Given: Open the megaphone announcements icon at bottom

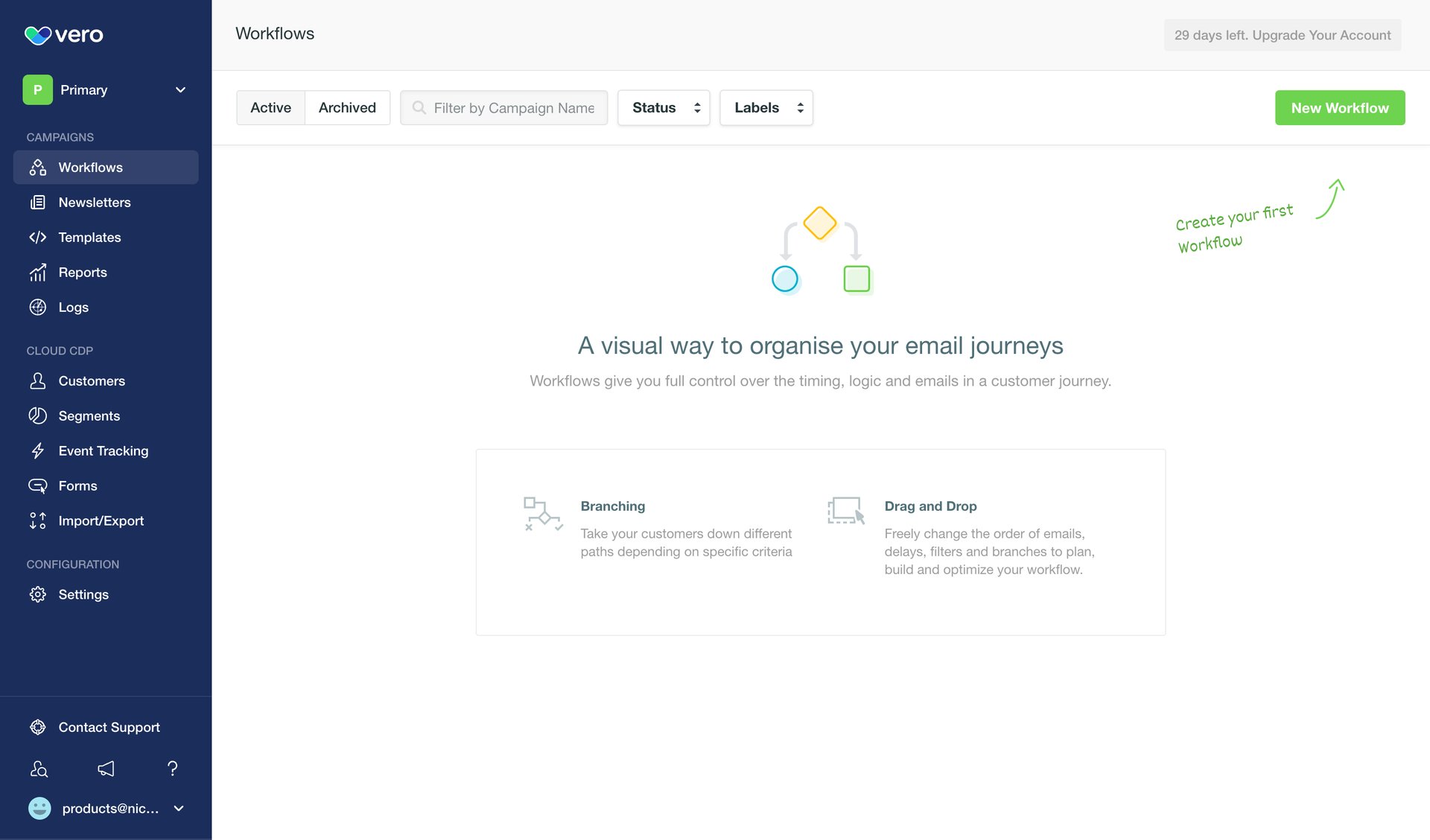Looking at the screenshot, I should 106,769.
